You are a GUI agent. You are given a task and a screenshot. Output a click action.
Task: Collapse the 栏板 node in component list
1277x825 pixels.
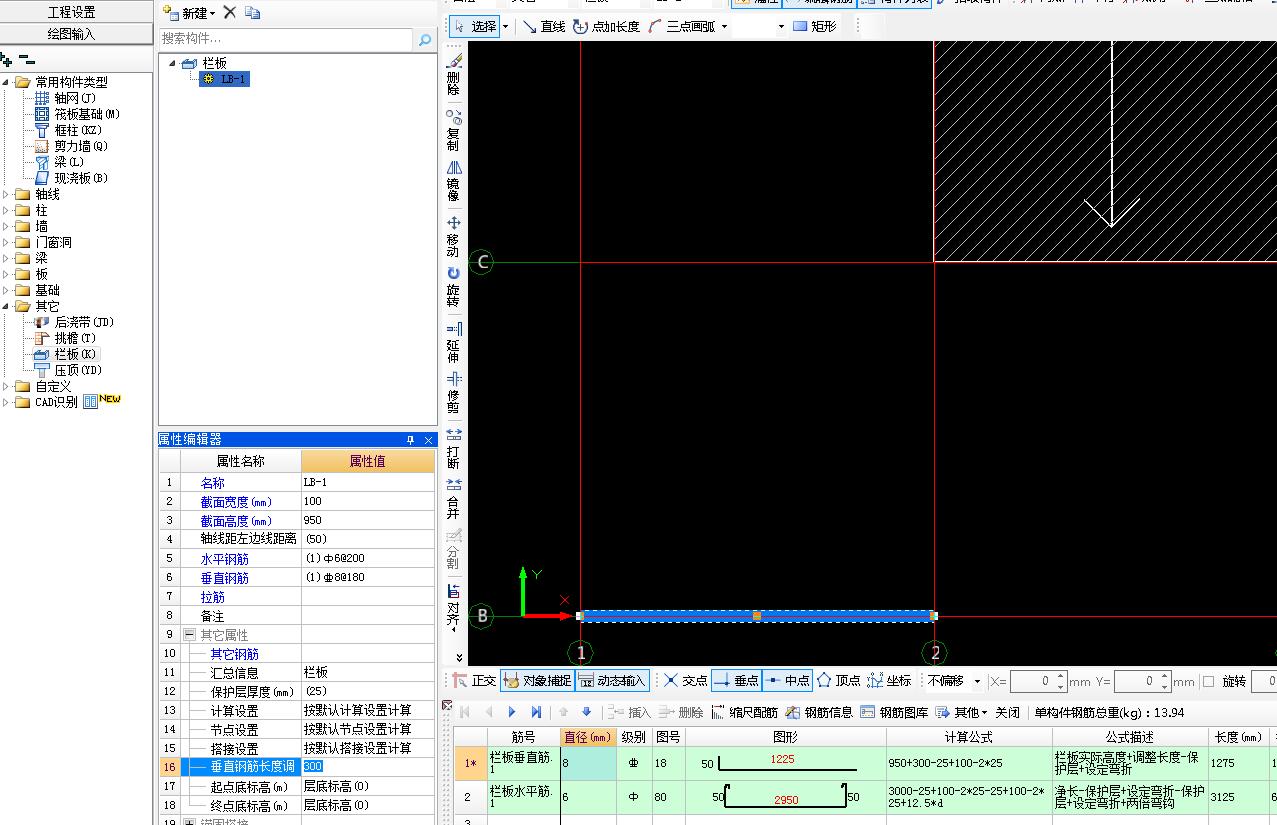pos(172,63)
